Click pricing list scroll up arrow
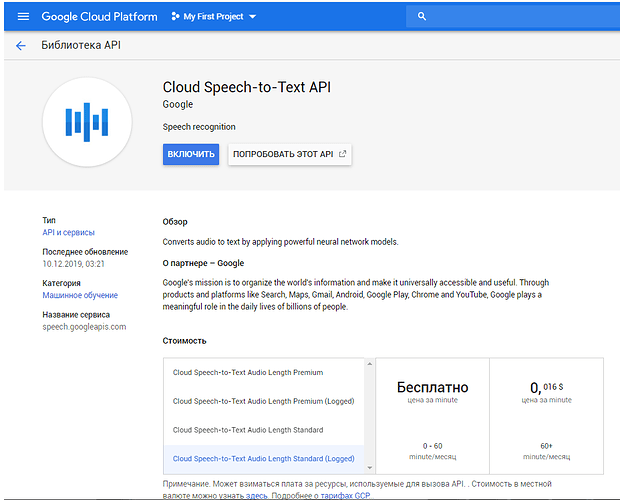The image size is (620, 500). [x=370, y=364]
